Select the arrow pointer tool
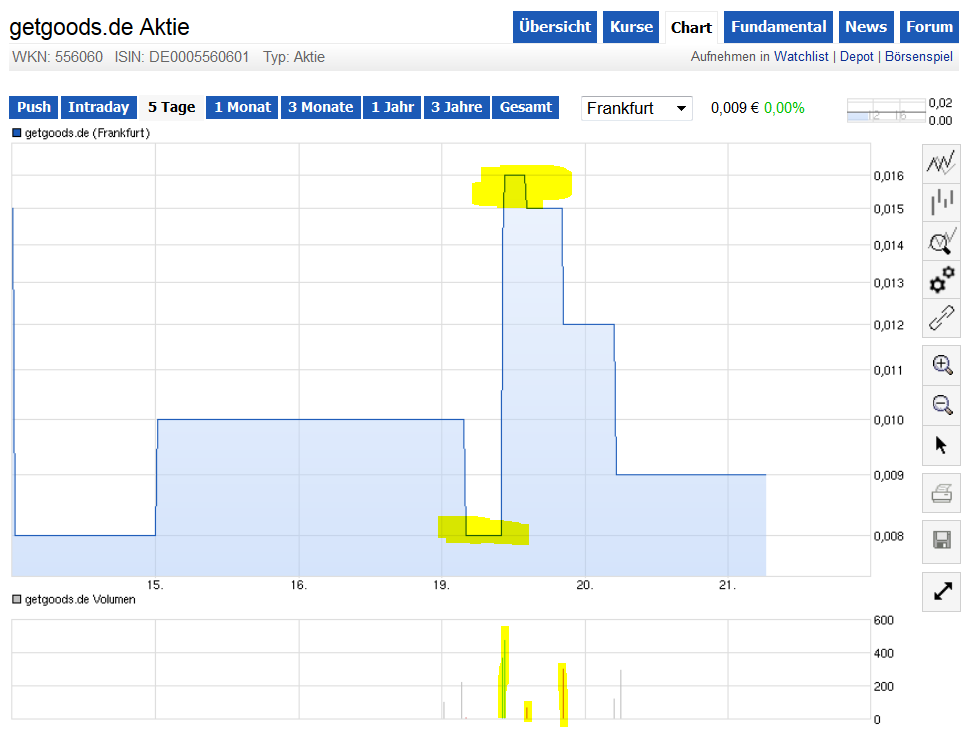 tap(941, 444)
